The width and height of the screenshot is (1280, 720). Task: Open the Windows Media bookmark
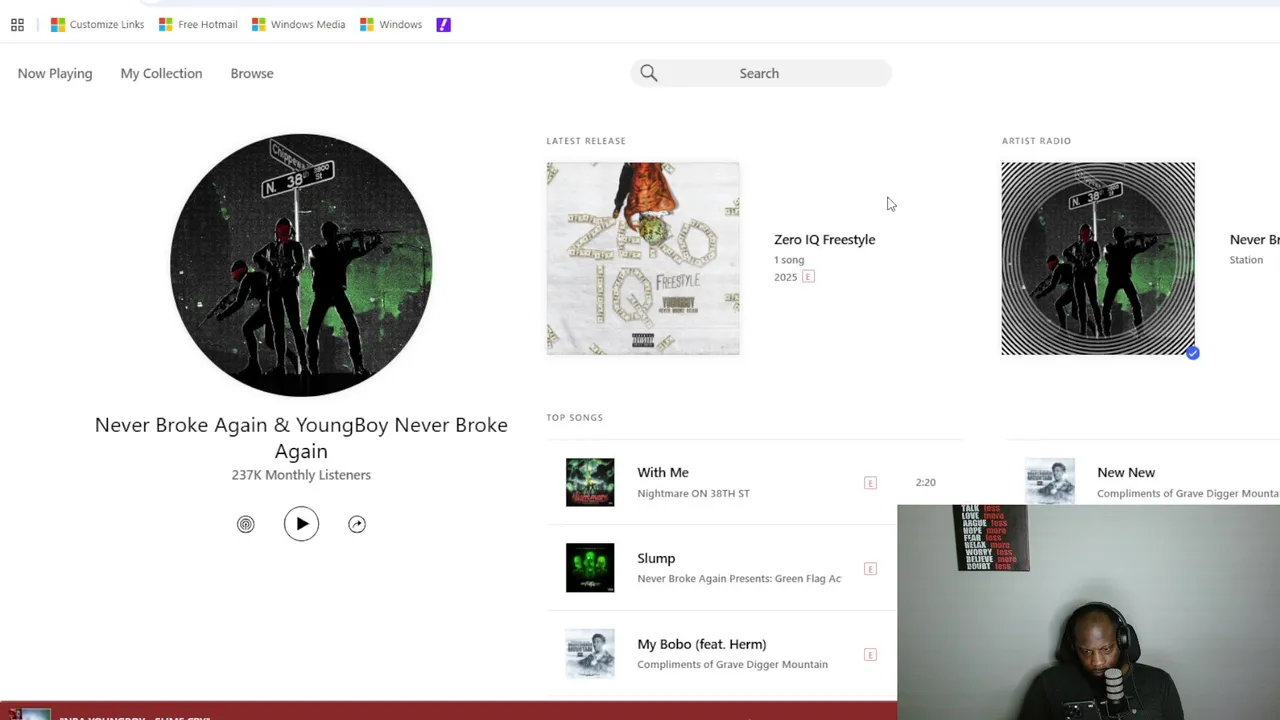click(x=298, y=25)
